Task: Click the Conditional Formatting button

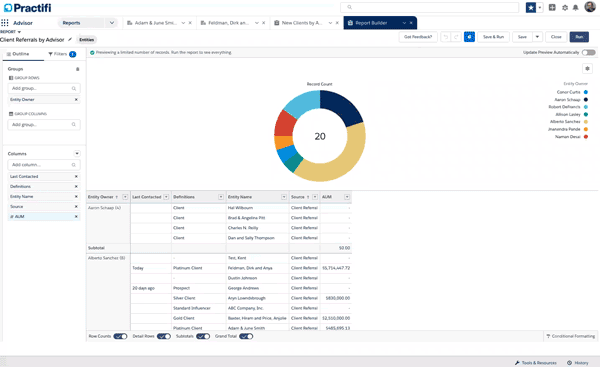Action: click(x=571, y=336)
